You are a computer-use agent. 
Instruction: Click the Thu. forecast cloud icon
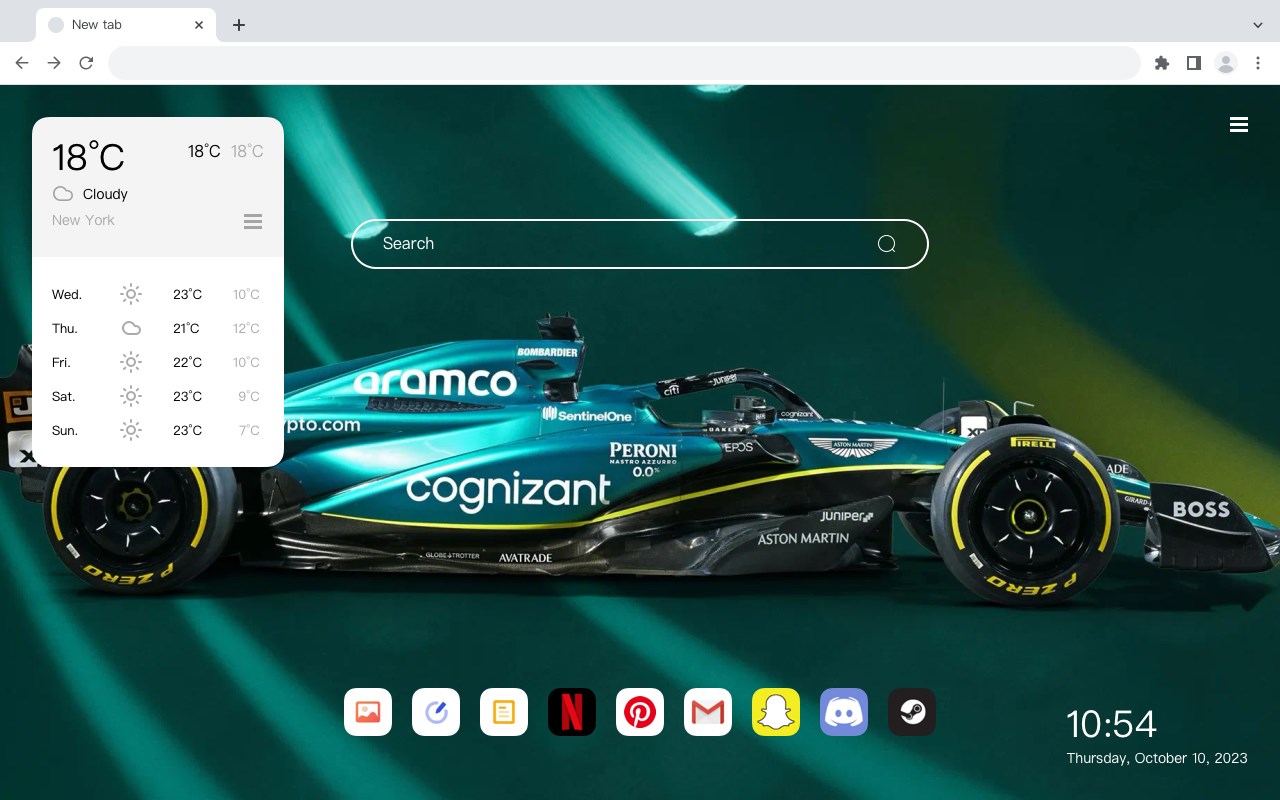[131, 328]
